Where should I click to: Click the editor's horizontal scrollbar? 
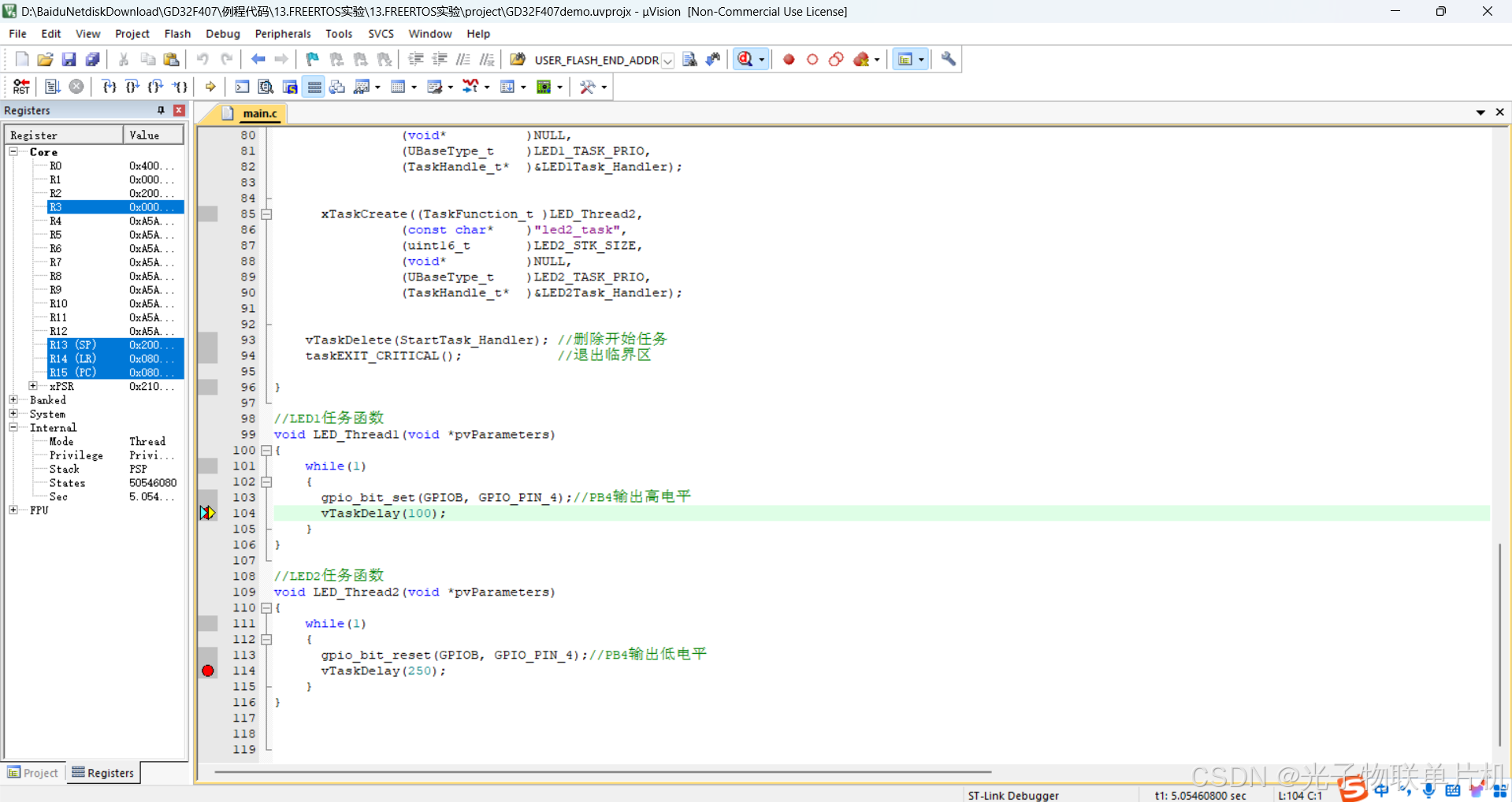[603, 772]
